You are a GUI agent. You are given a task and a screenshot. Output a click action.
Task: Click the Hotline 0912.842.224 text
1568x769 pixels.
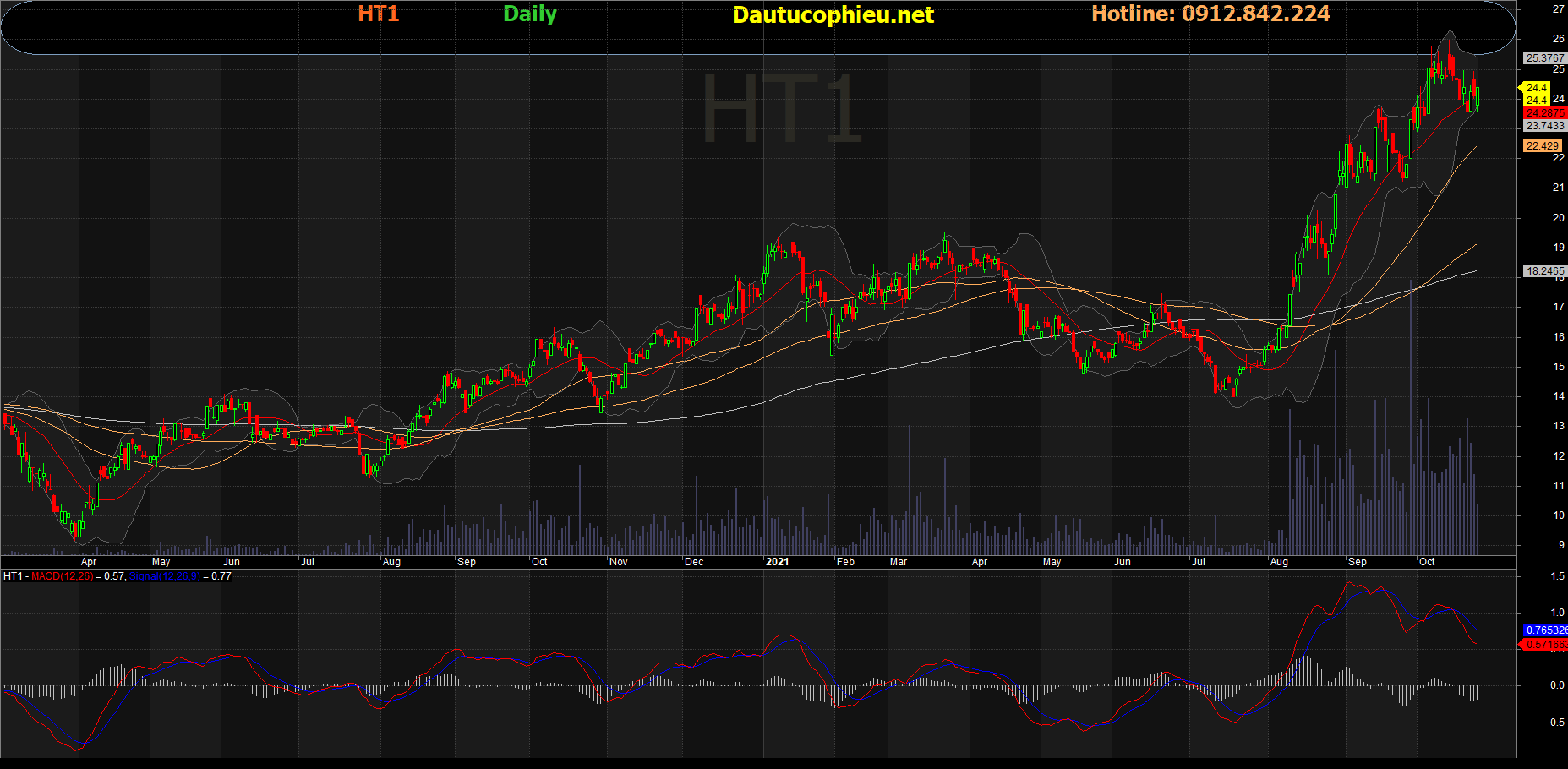click(1210, 14)
